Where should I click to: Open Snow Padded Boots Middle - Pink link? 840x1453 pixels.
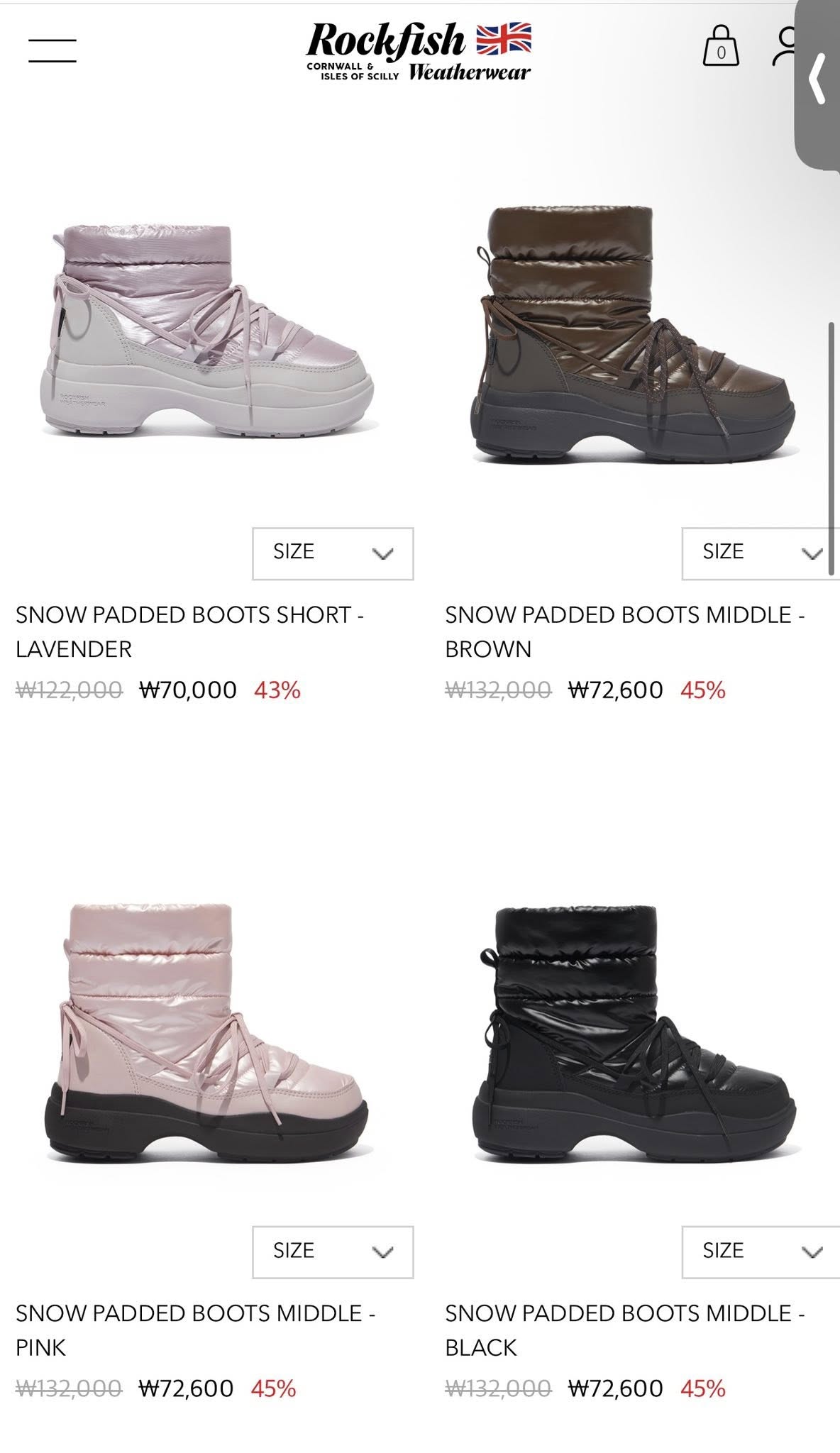coord(196,1330)
